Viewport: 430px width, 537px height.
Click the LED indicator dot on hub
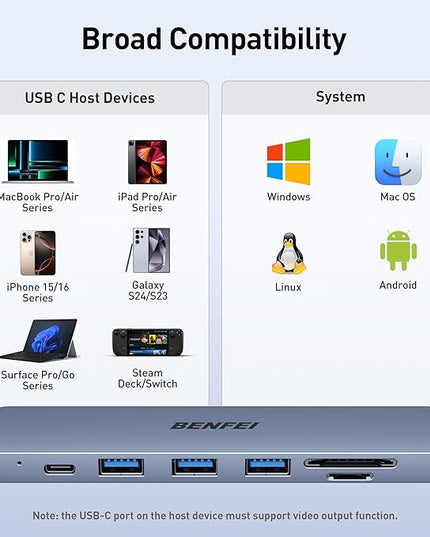click(x=19, y=463)
